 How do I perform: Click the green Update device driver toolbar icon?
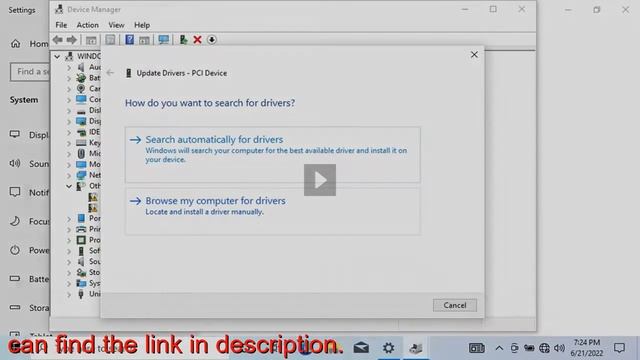(x=183, y=40)
